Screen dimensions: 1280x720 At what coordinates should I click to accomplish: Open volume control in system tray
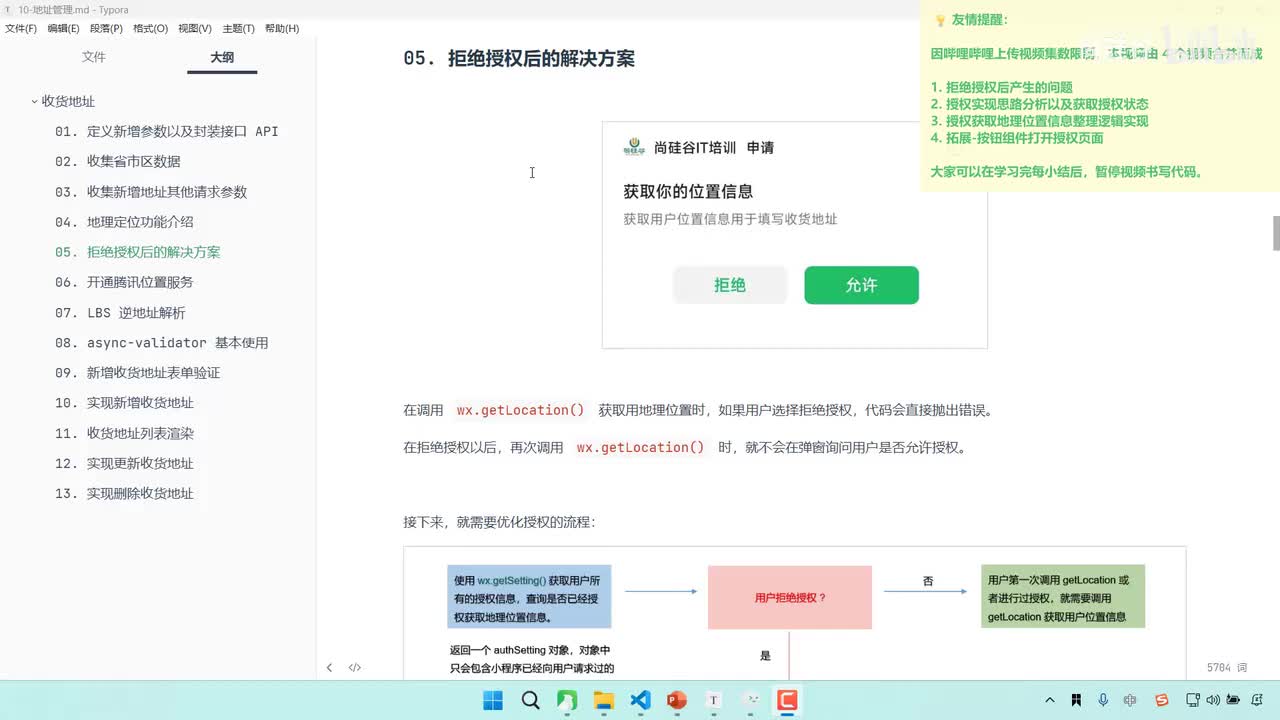pos(1211,701)
